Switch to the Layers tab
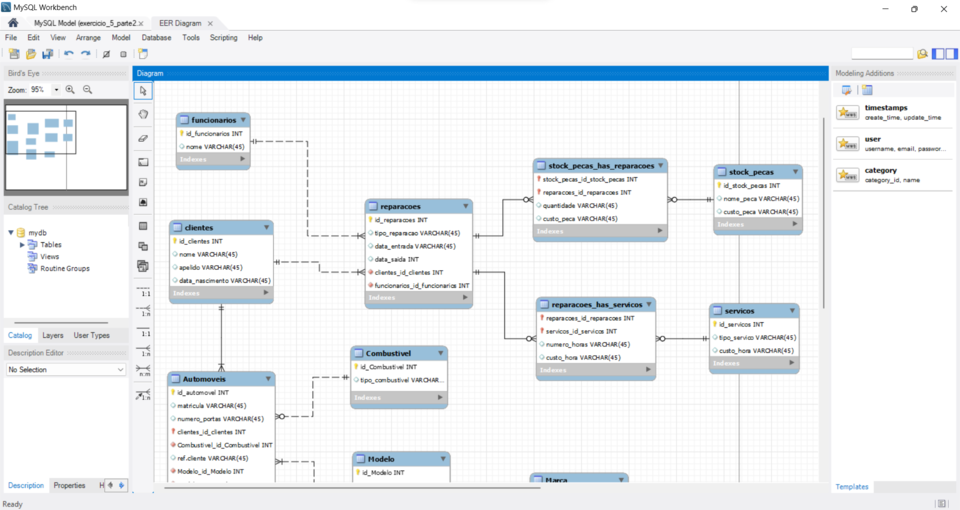 pos(53,335)
